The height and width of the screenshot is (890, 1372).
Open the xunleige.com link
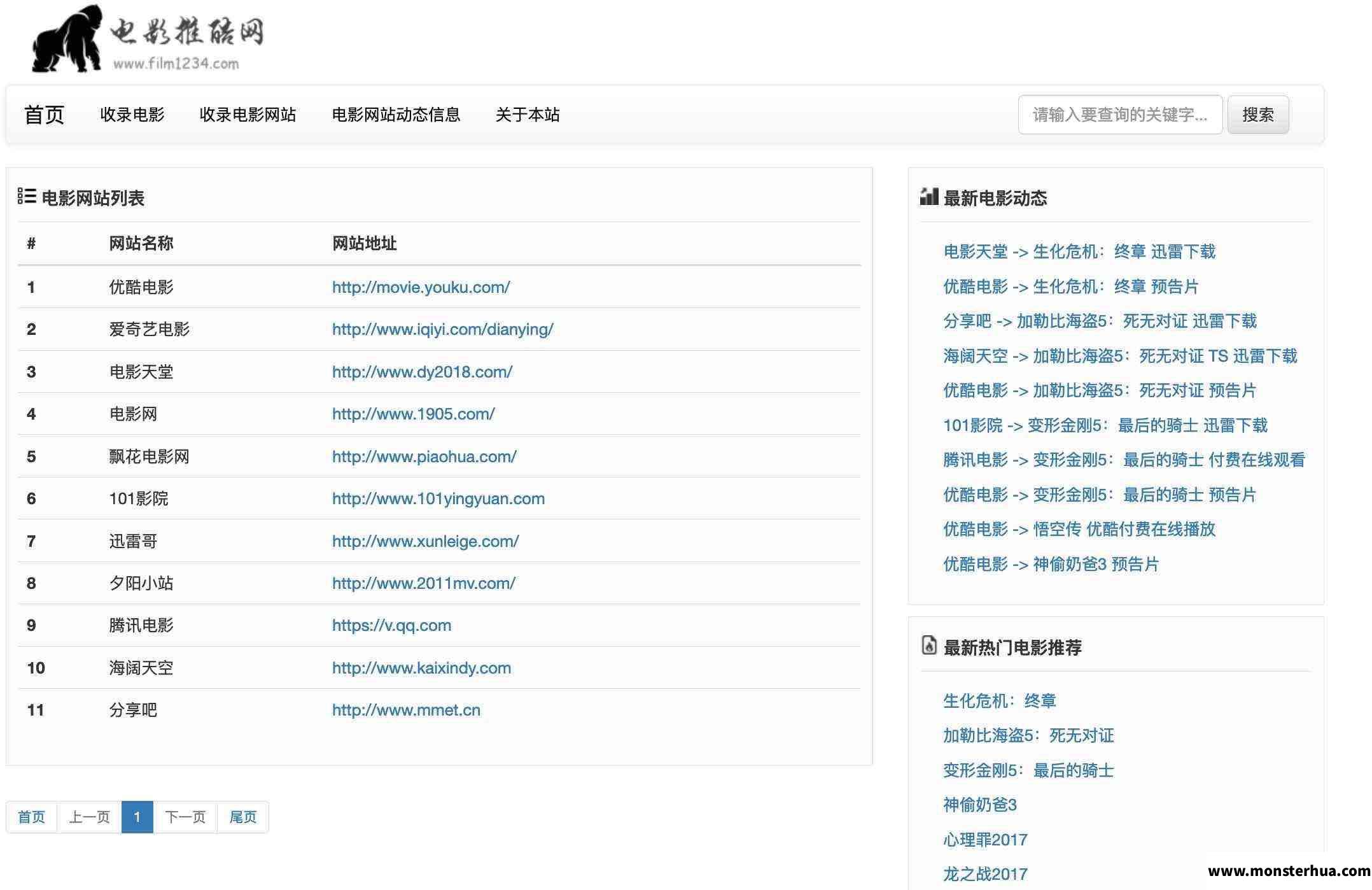[x=425, y=541]
